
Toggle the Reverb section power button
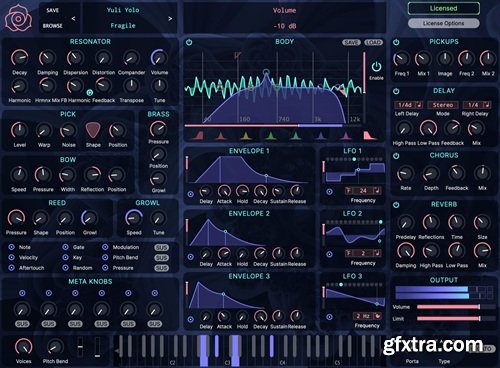pyautogui.click(x=396, y=205)
